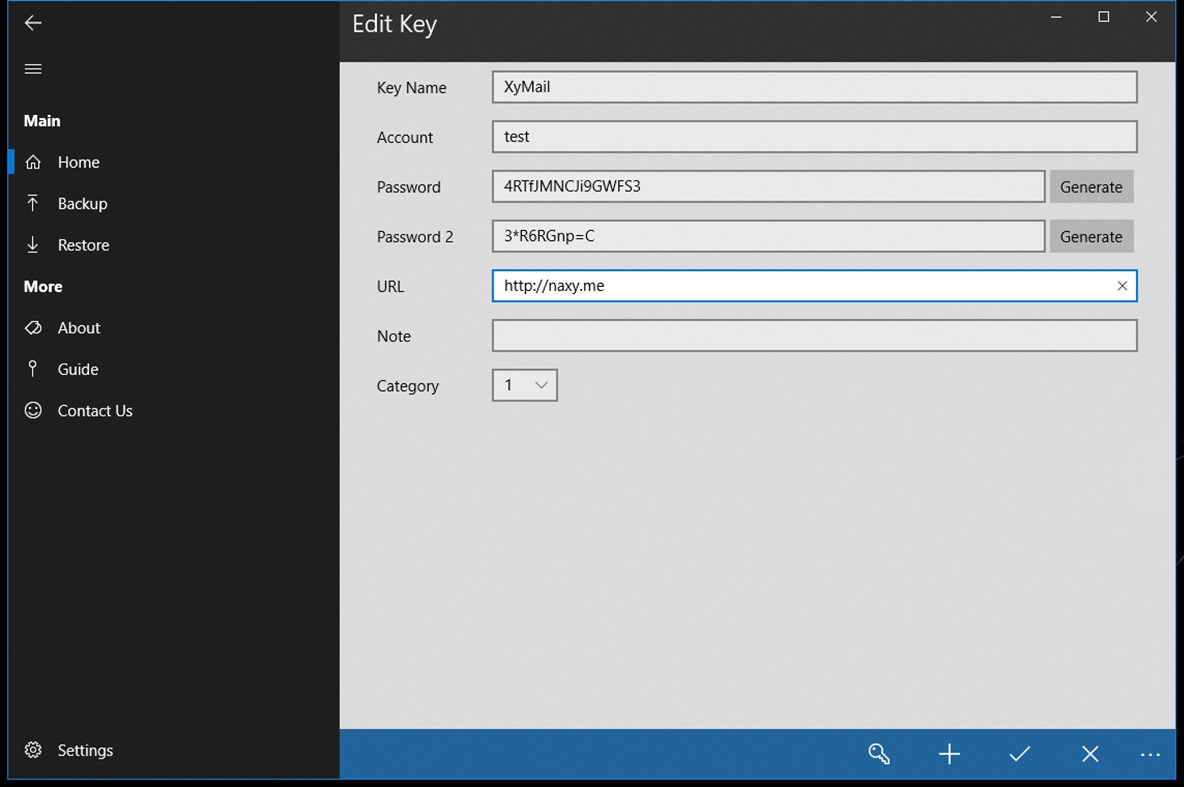Screen dimensions: 1184x787
Task: Clear the URL field with its X button
Action: (x=1122, y=285)
